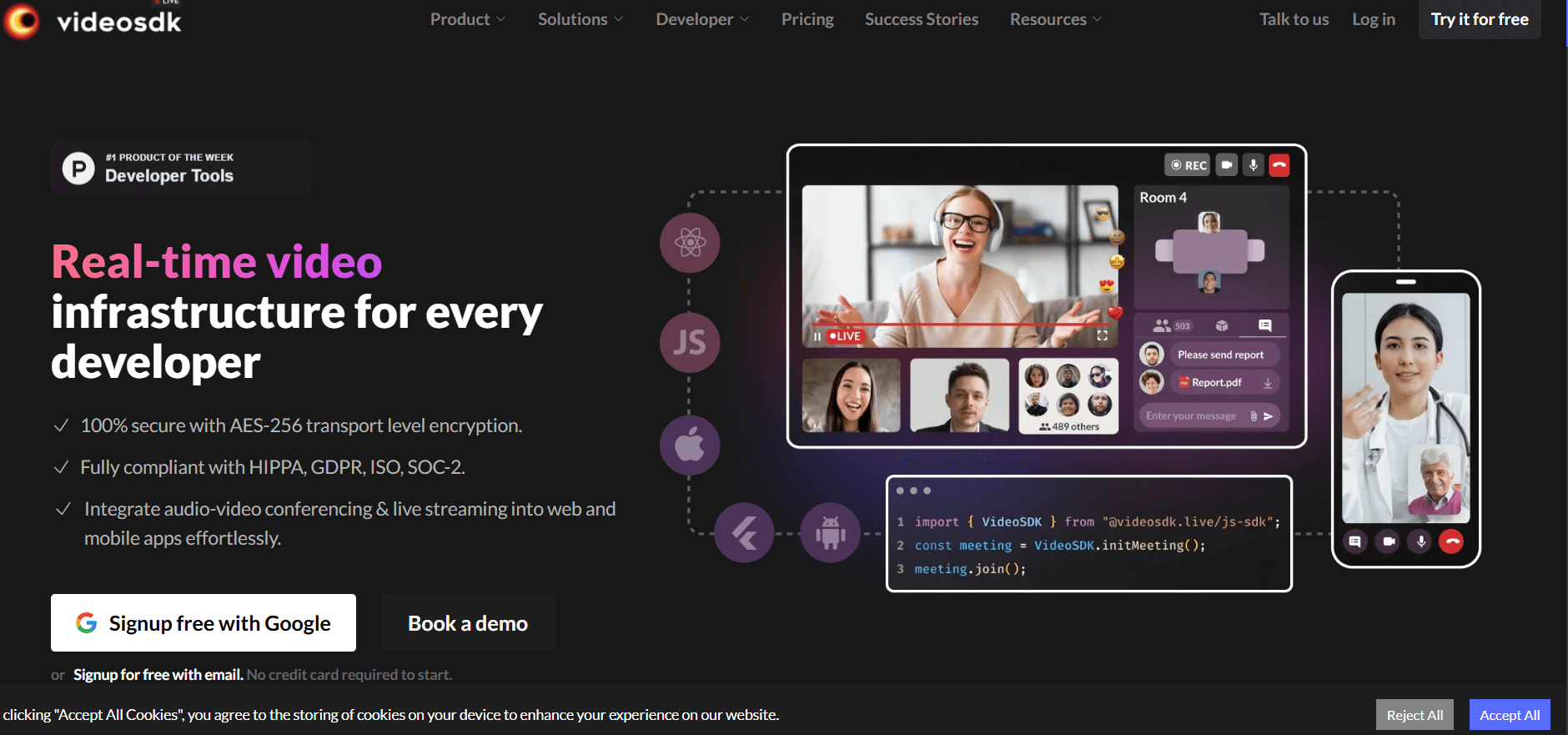Click the Android robot icon

pos(830,532)
